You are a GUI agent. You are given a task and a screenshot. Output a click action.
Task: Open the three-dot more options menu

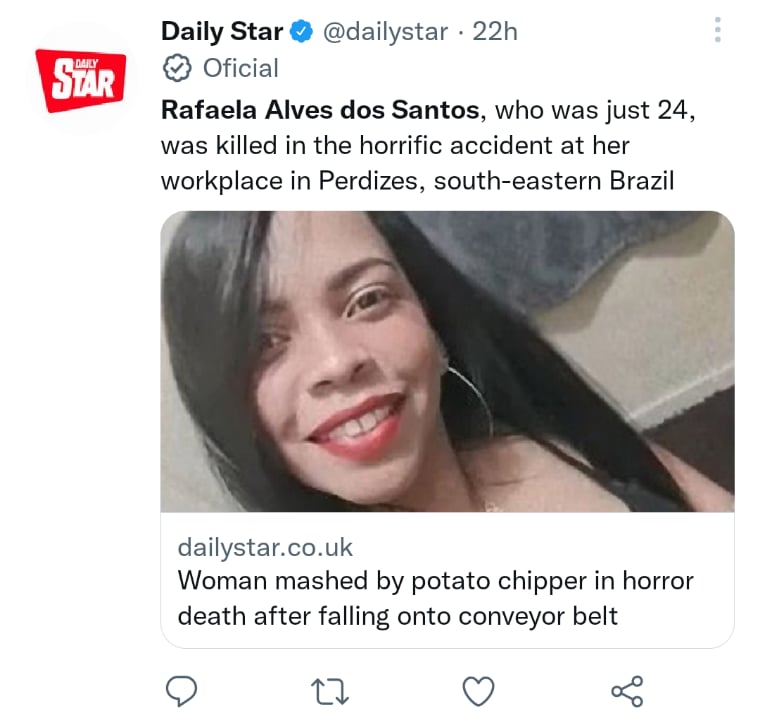718,30
